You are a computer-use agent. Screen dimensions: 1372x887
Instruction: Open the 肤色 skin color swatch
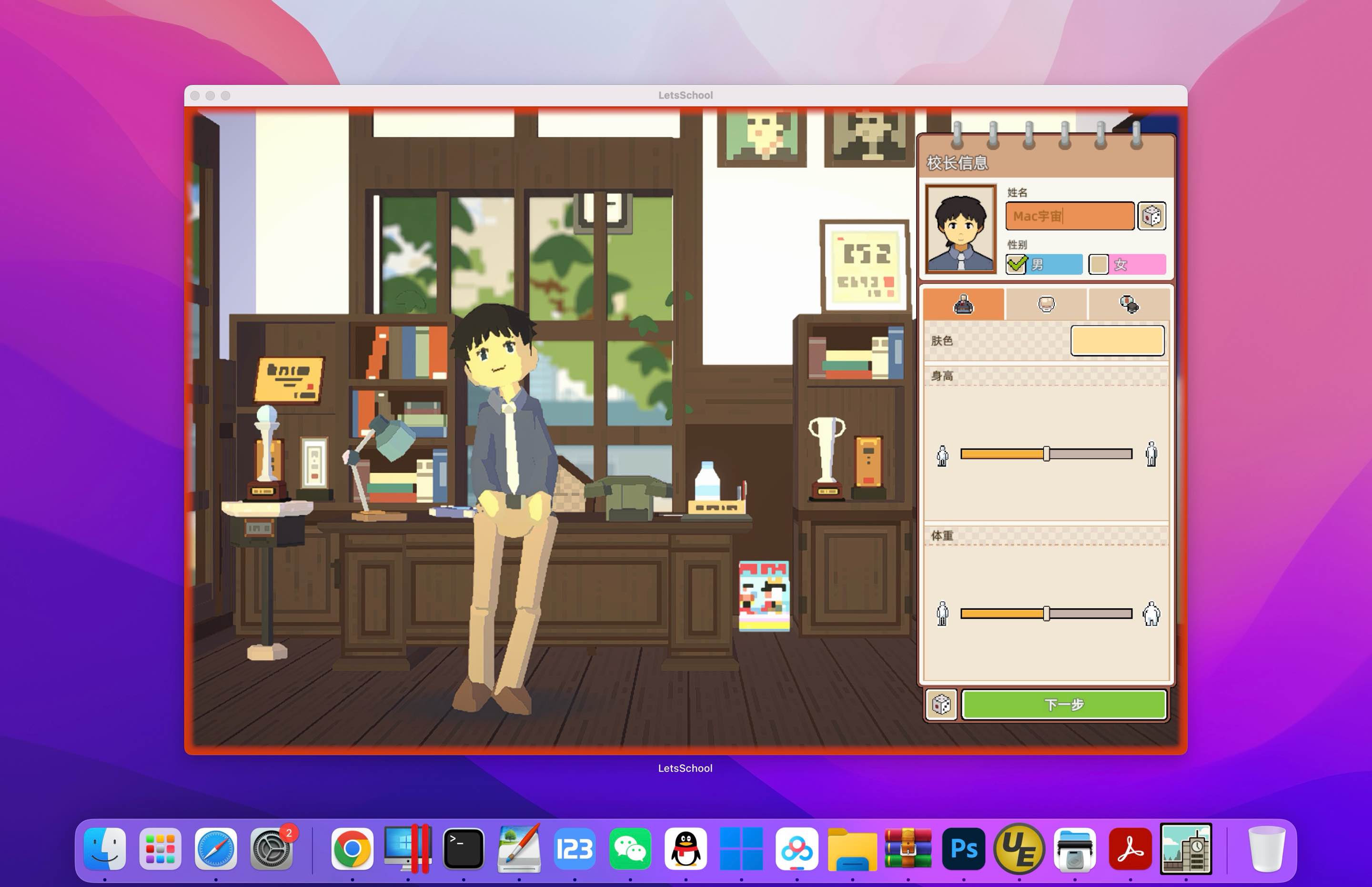(x=1118, y=341)
